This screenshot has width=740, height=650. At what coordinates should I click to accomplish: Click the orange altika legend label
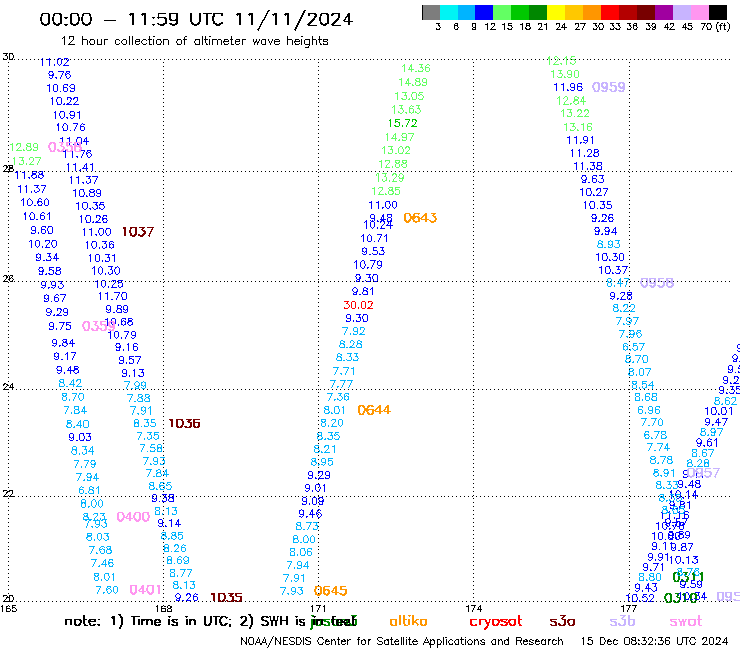408,621
